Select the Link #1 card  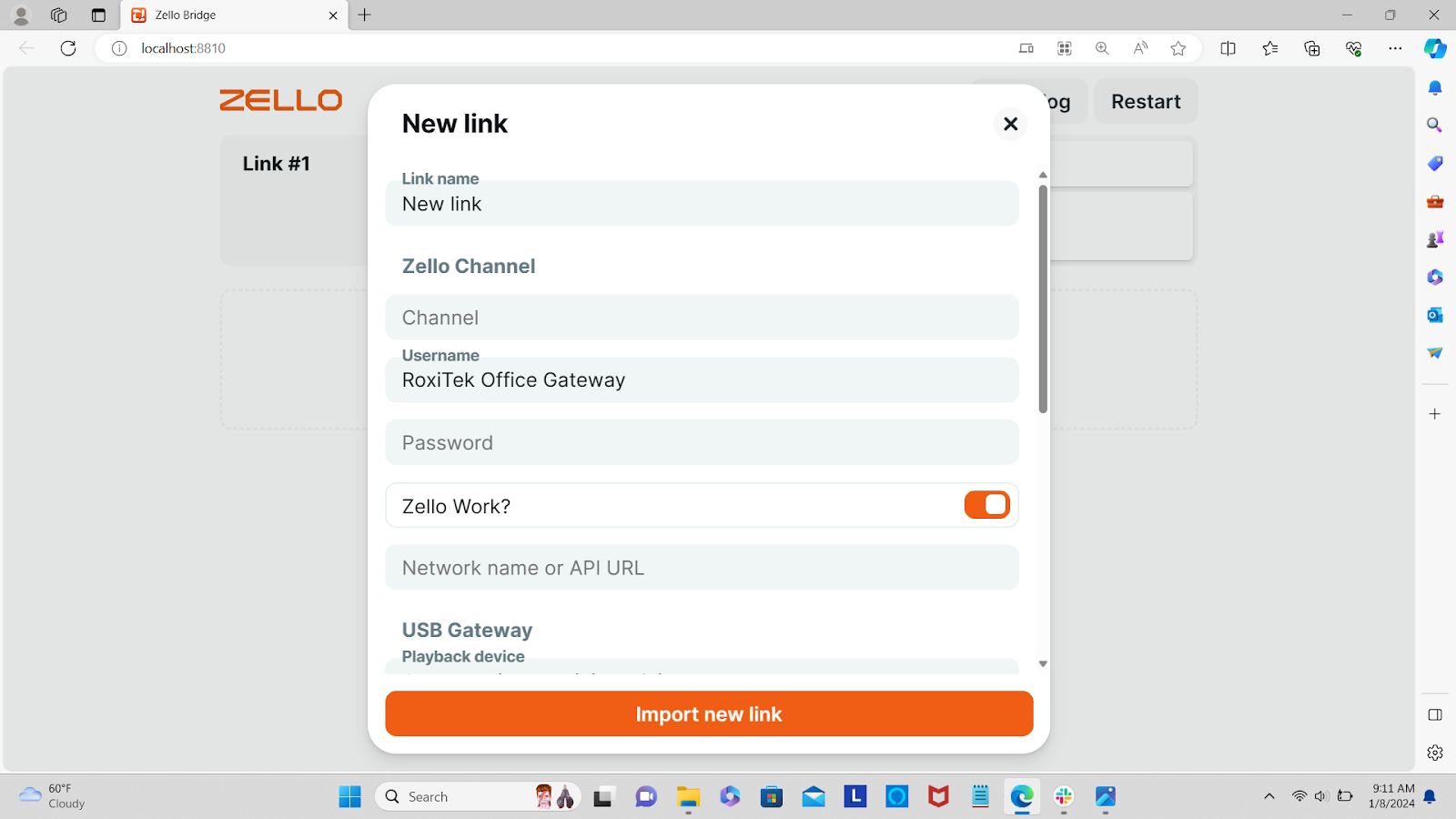click(x=294, y=201)
